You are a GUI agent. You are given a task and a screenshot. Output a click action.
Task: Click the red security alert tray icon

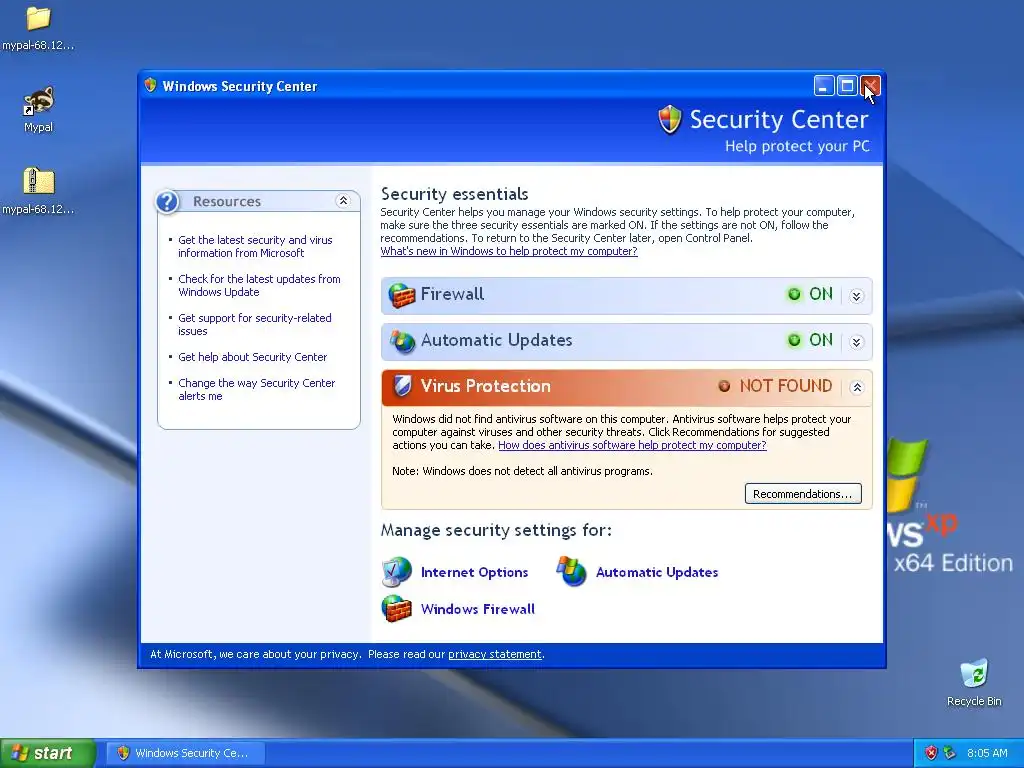click(931, 753)
